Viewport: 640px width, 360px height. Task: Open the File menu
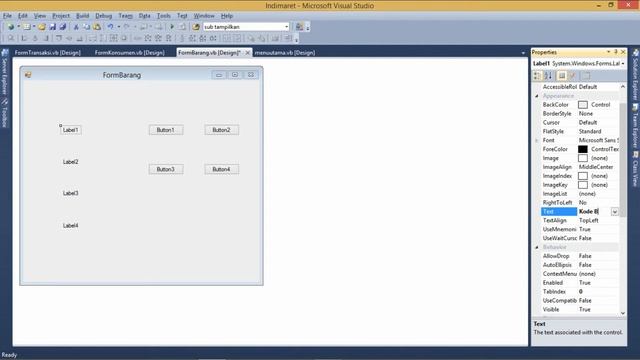(7, 16)
